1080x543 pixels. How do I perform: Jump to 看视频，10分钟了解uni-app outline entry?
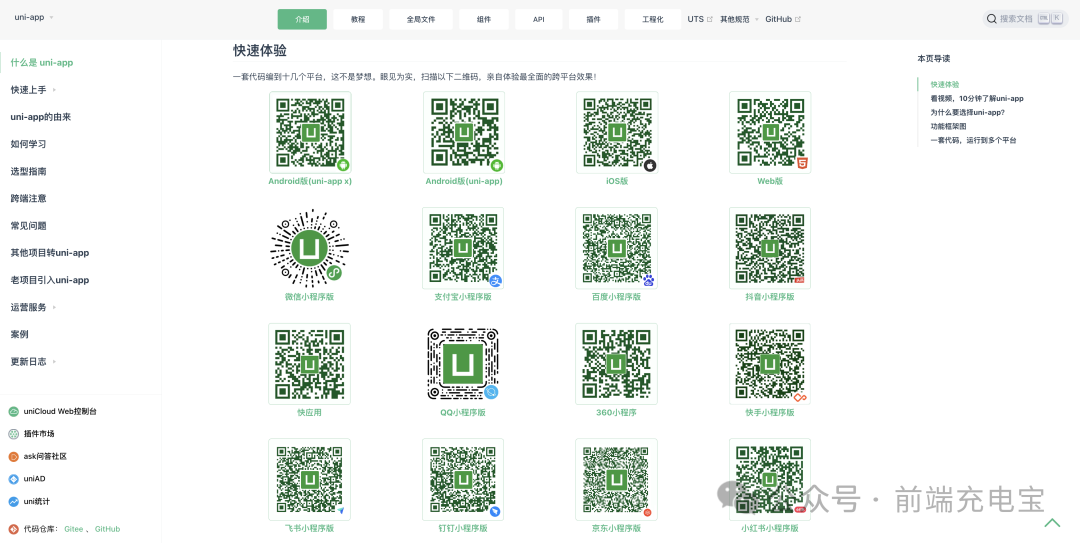(x=977, y=99)
